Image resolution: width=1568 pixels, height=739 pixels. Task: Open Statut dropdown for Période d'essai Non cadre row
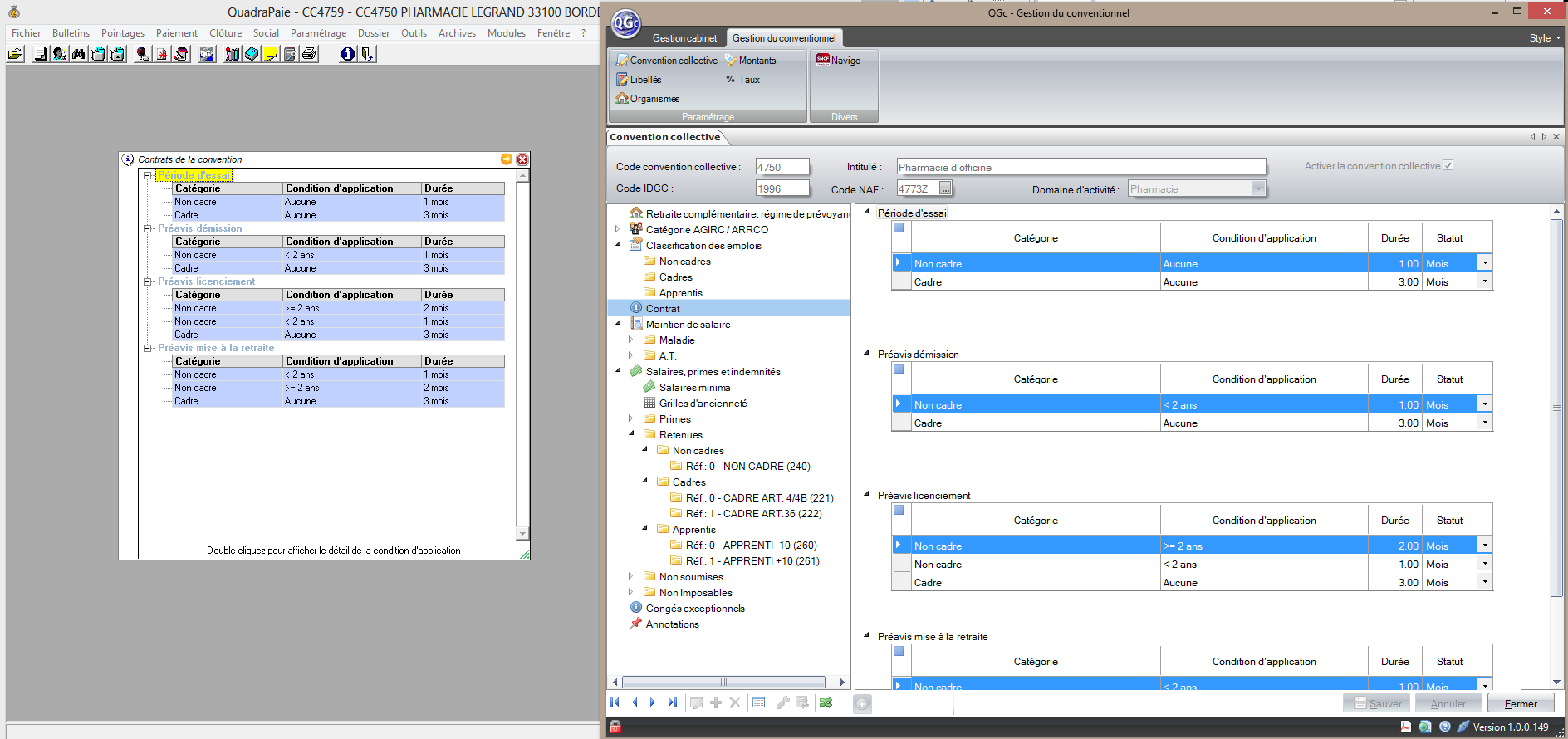coord(1485,262)
